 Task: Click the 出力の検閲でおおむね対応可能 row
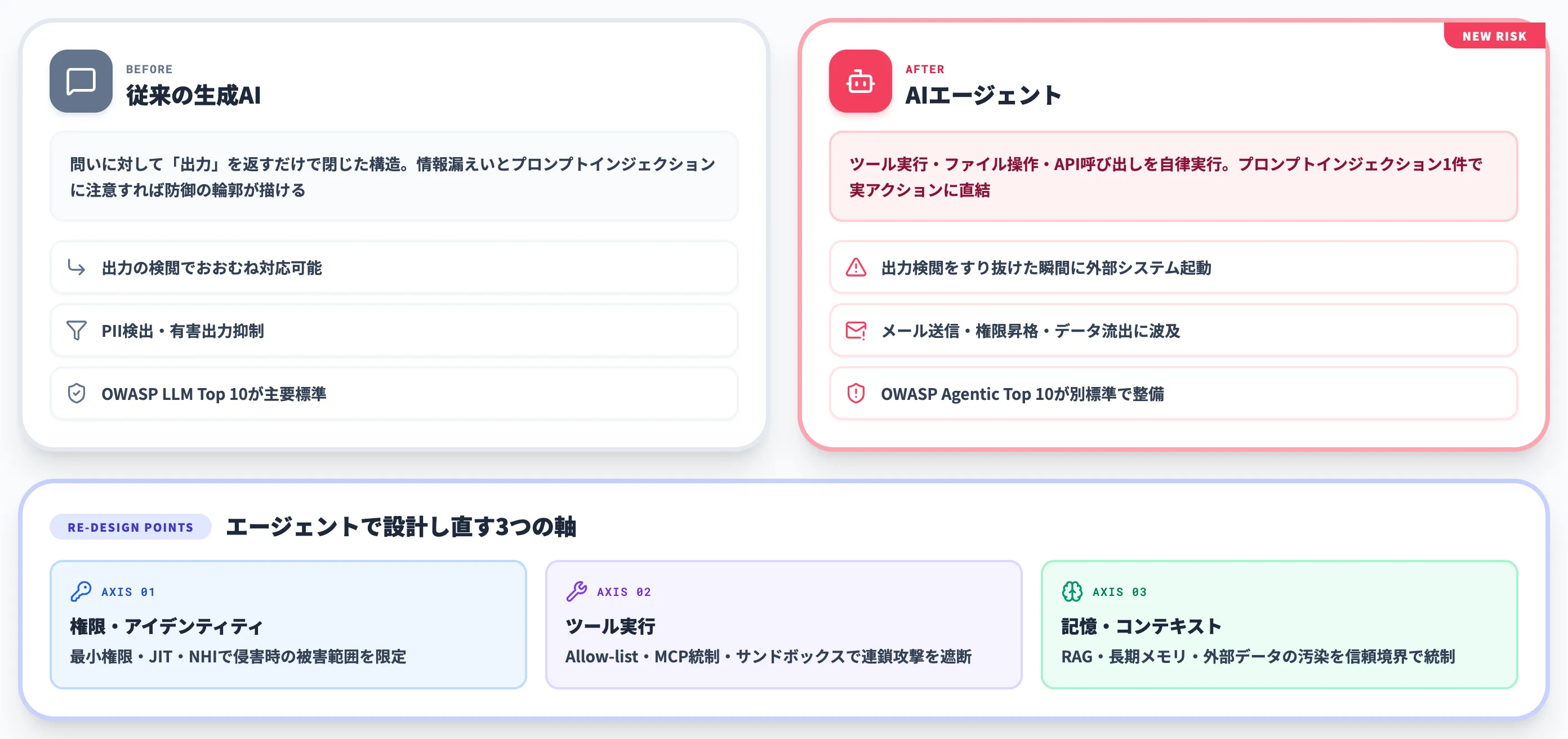[x=394, y=267]
